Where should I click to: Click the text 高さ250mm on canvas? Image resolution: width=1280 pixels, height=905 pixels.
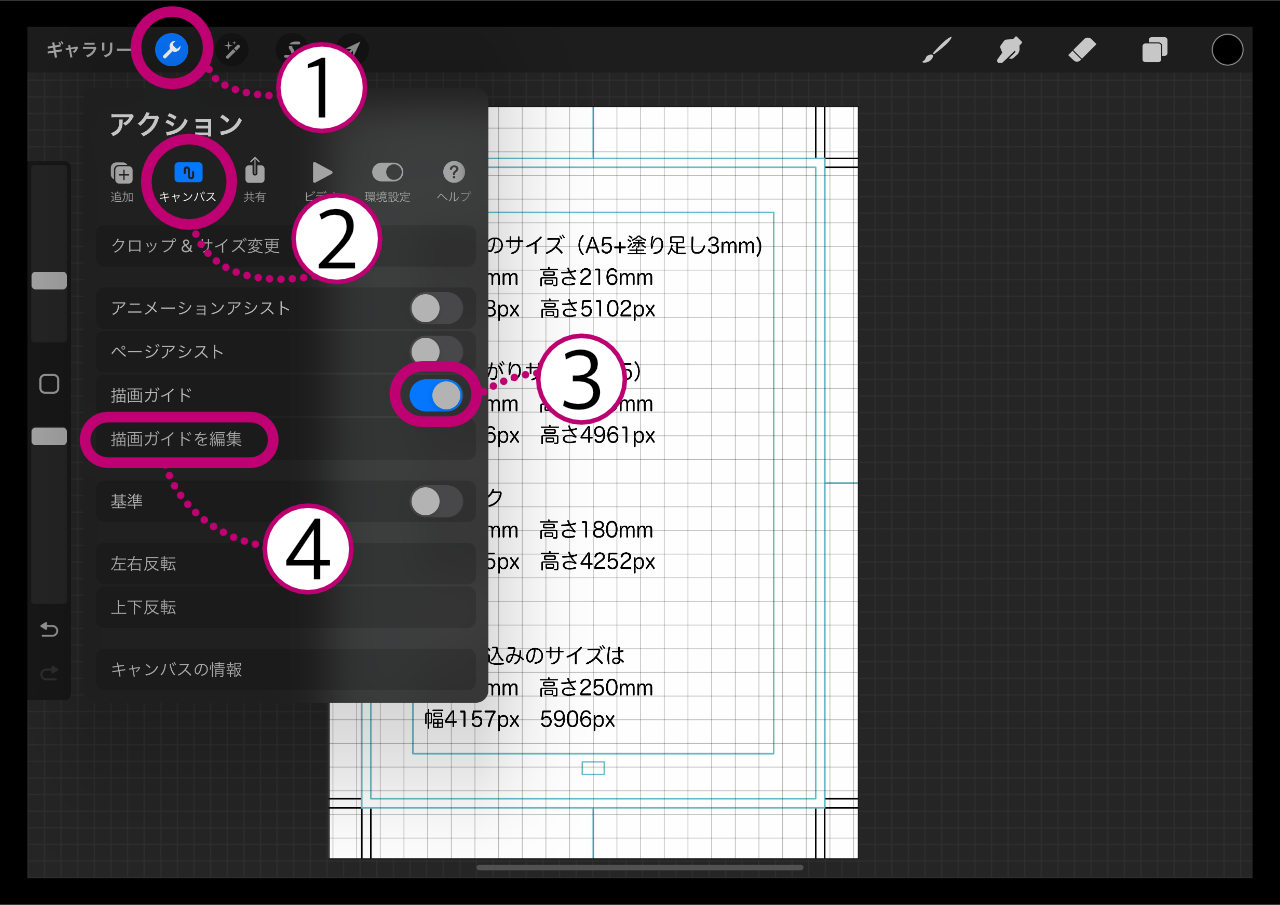click(596, 688)
